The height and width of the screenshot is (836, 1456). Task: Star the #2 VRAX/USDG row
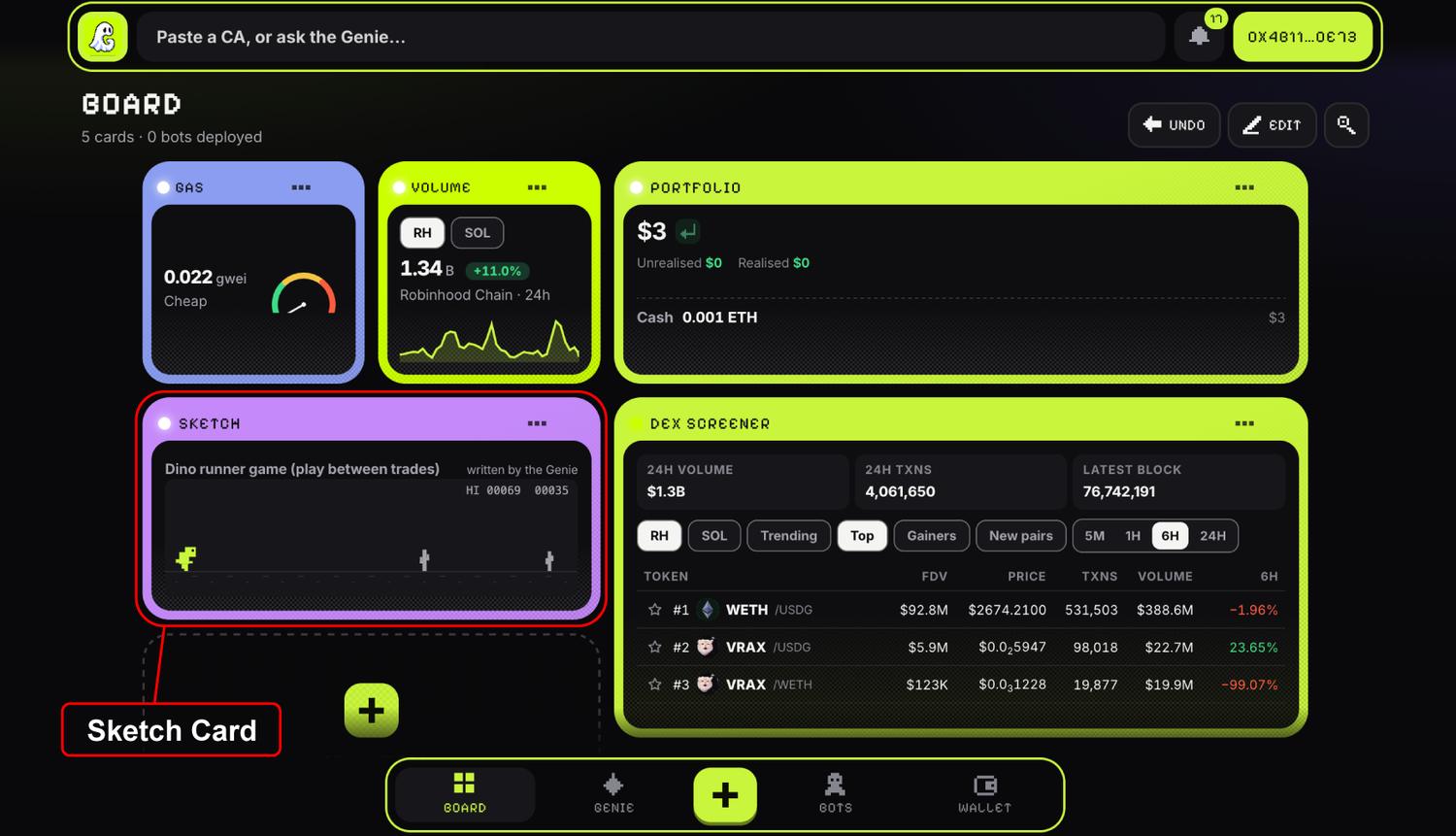coord(655,647)
